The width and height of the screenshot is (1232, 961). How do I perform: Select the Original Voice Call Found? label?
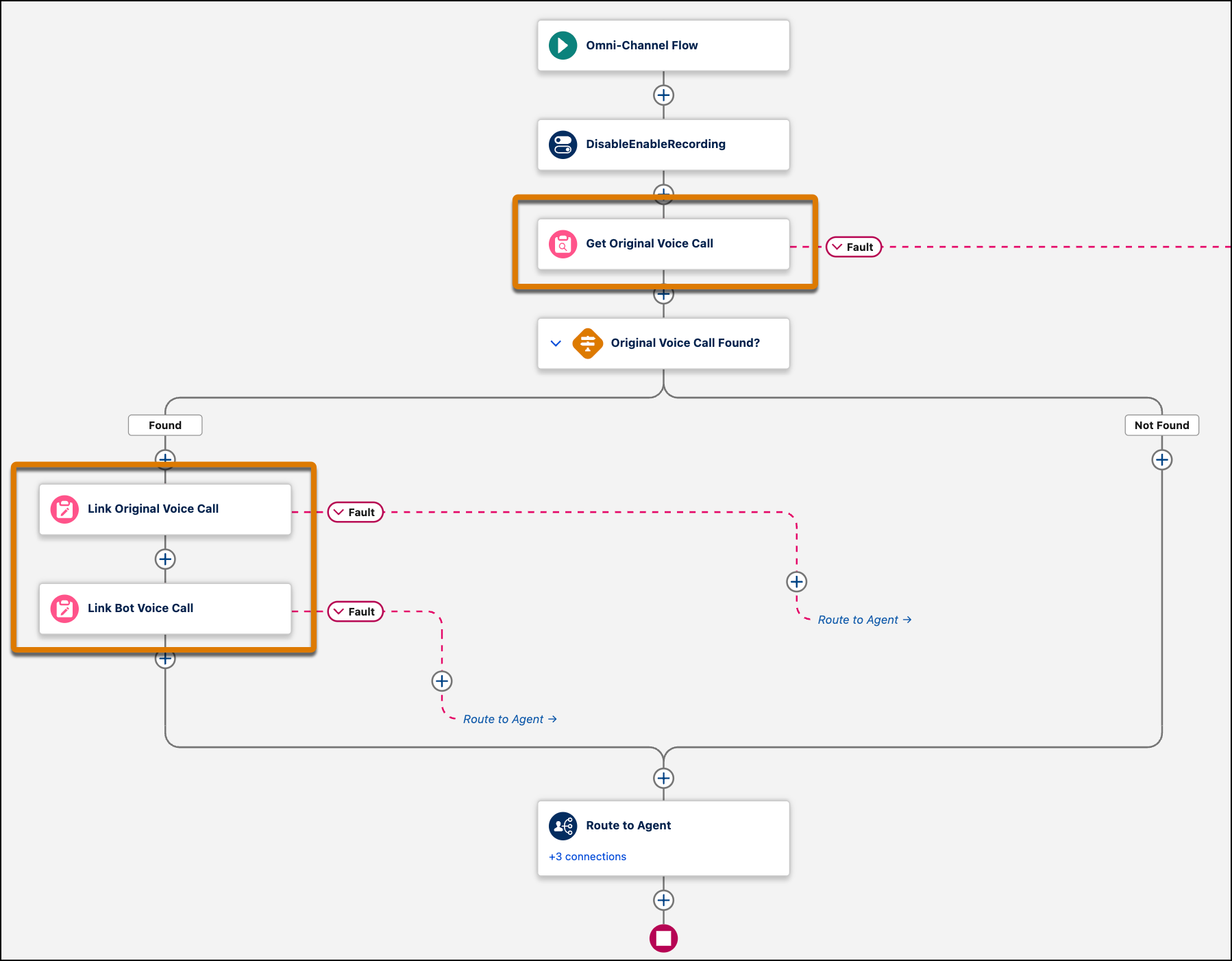click(685, 343)
